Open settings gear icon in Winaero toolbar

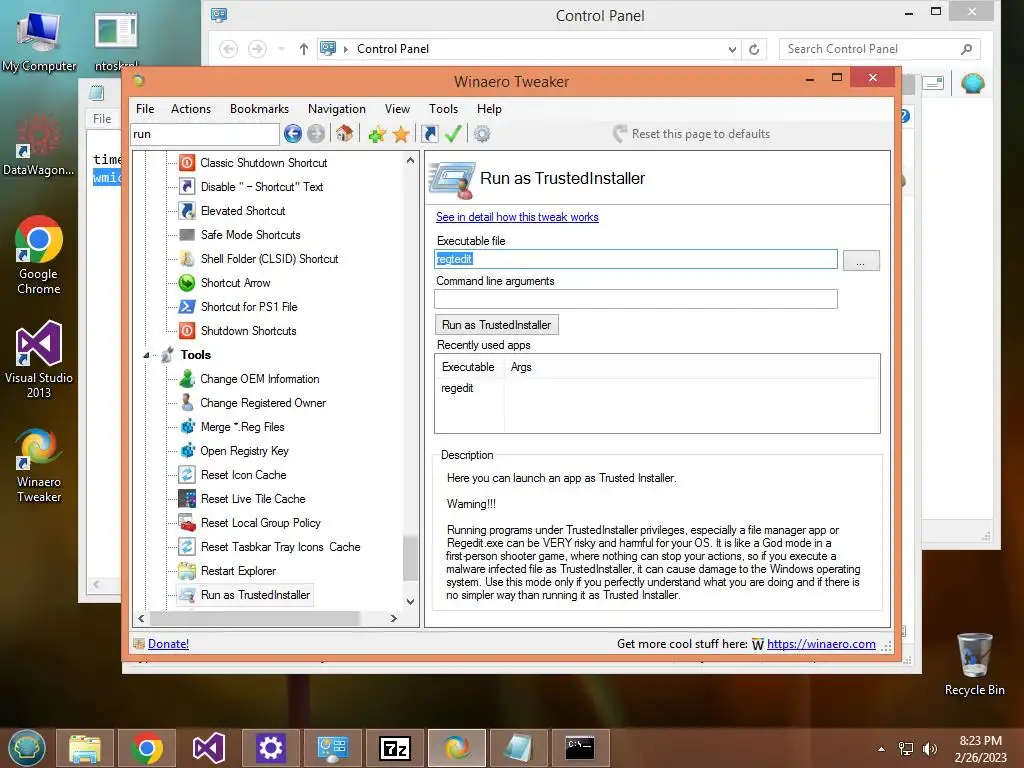(482, 134)
